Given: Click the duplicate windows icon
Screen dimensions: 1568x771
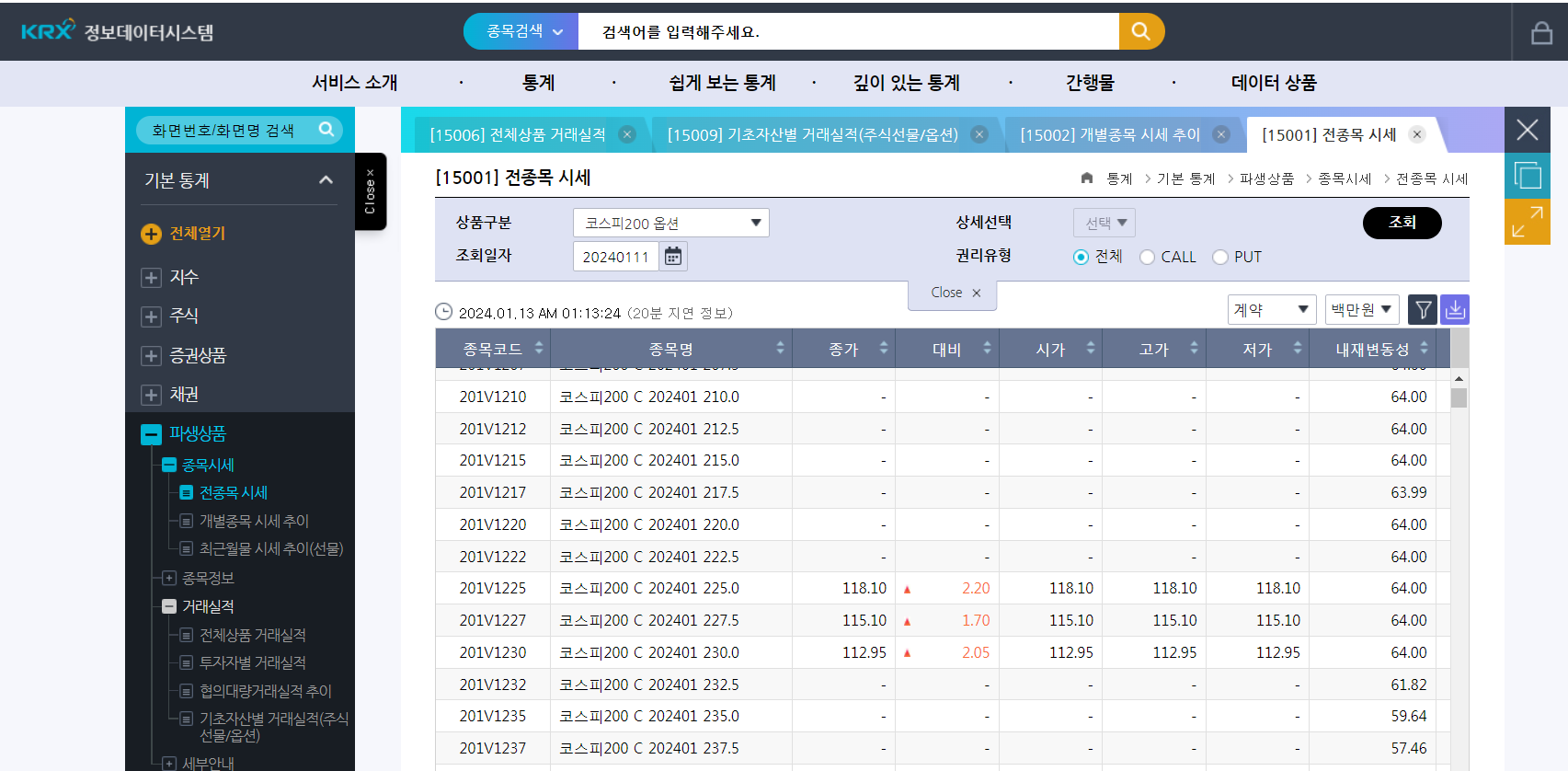Looking at the screenshot, I should tap(1528, 175).
